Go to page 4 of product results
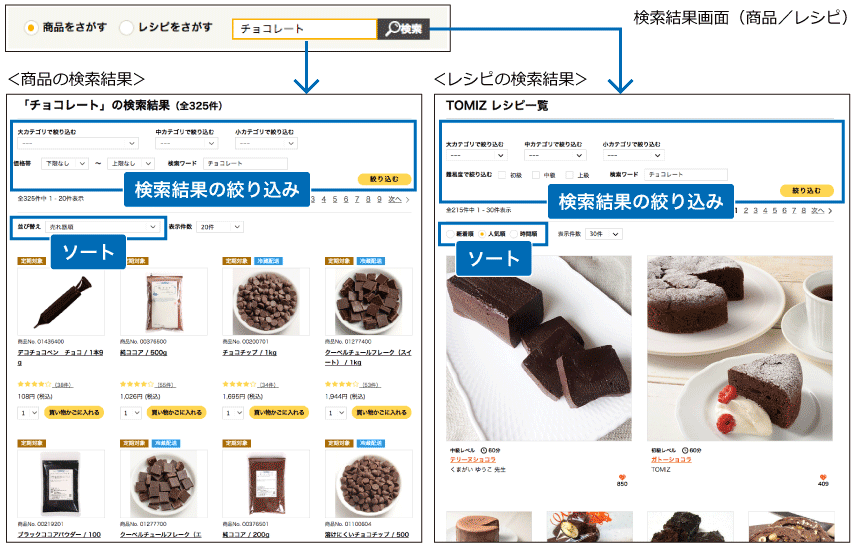Viewport: 855px width, 550px height. [323, 200]
